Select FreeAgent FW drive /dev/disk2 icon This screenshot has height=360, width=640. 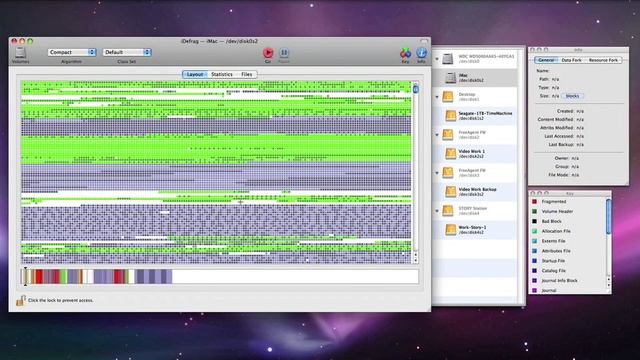[448, 135]
